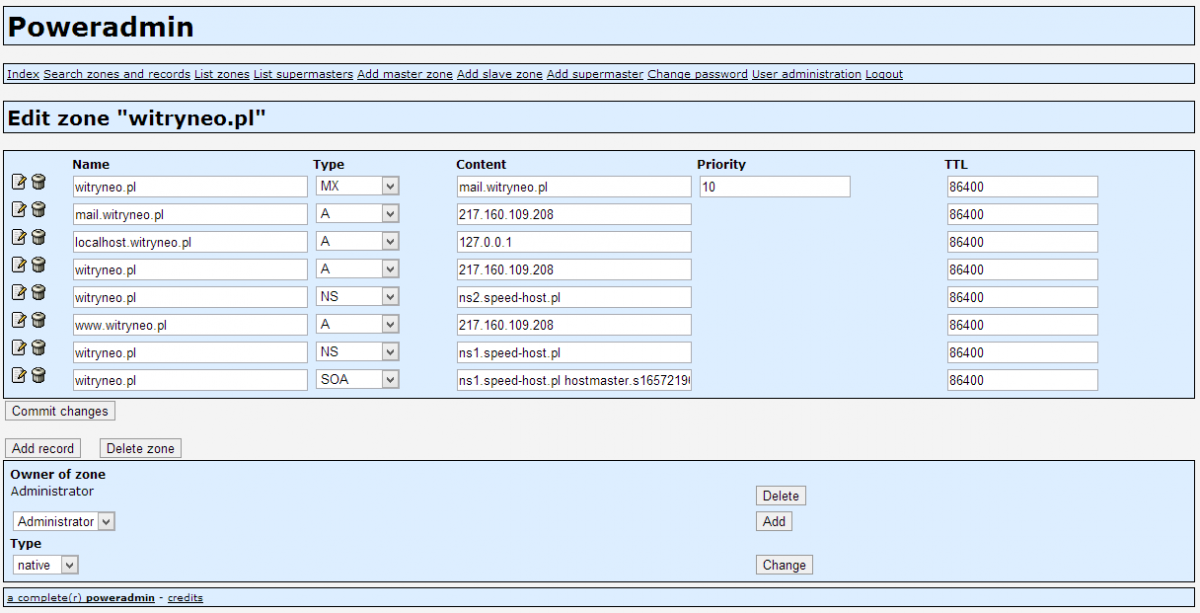Edit the MX record for witryneo.pl
Viewport: 1200px width, 613px height.
click(19, 181)
